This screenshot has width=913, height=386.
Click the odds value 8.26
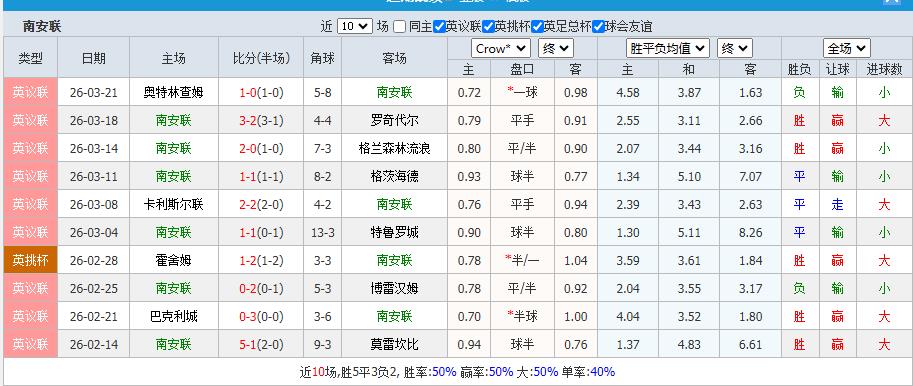(x=751, y=232)
